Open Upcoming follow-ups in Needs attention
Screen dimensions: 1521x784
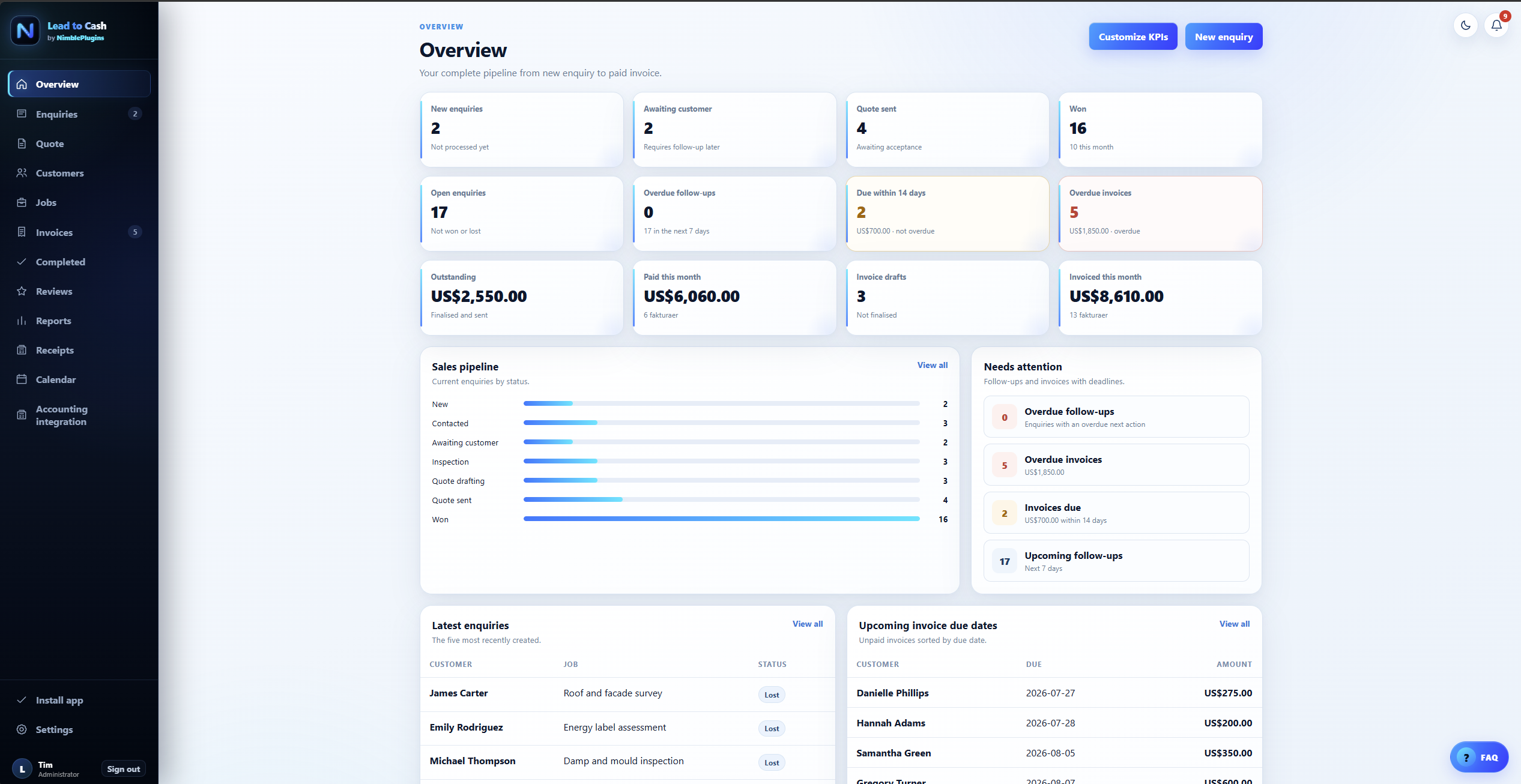(1116, 561)
